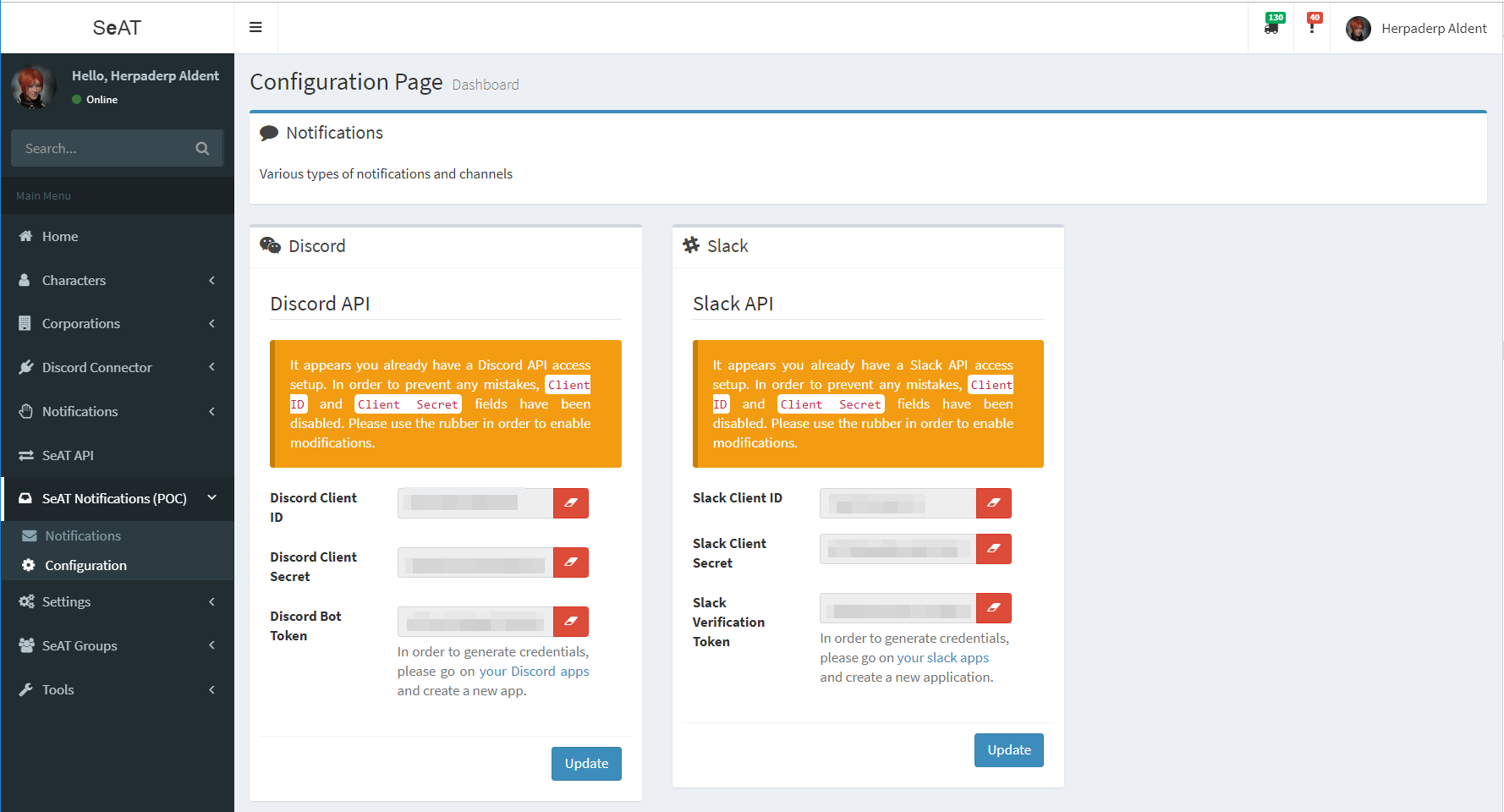The width and height of the screenshot is (1504, 812).
Task: Click the SeAT Groups users icon
Action: click(26, 645)
